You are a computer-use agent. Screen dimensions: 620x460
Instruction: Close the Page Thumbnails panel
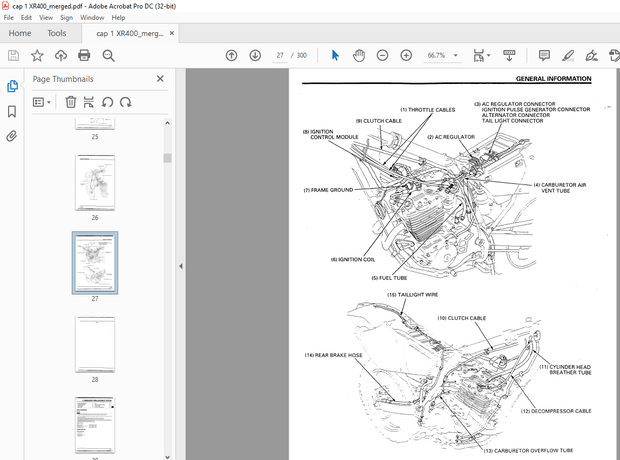(x=160, y=79)
